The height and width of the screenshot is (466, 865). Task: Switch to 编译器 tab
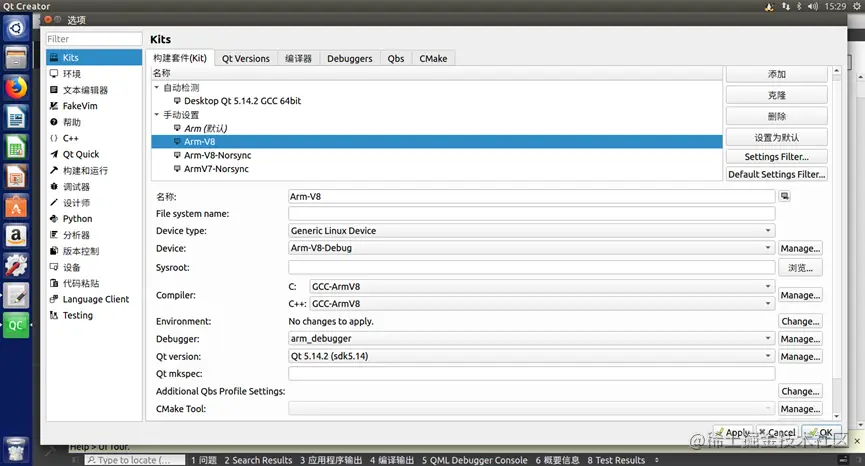[x=298, y=58]
